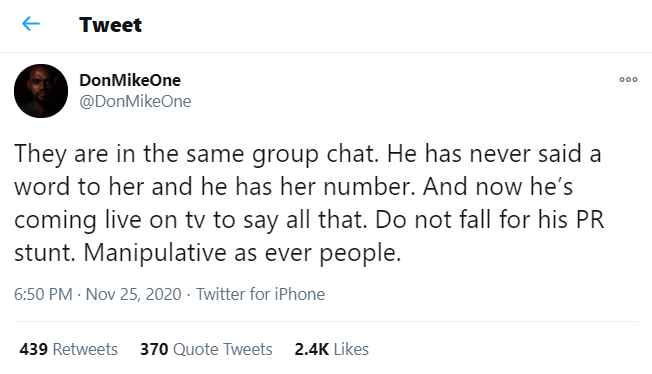Go back using the blue arrow
This screenshot has height=374, width=652.
(x=31, y=24)
